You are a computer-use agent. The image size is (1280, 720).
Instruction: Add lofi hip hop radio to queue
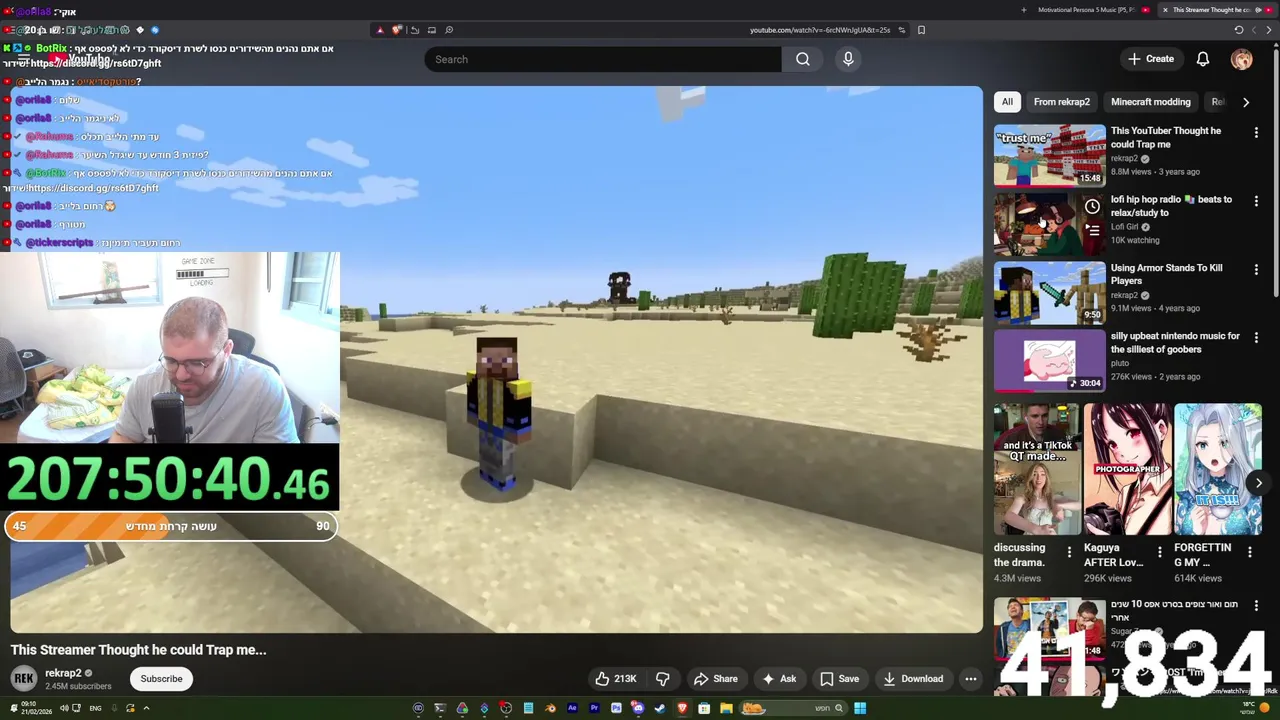tap(1092, 230)
